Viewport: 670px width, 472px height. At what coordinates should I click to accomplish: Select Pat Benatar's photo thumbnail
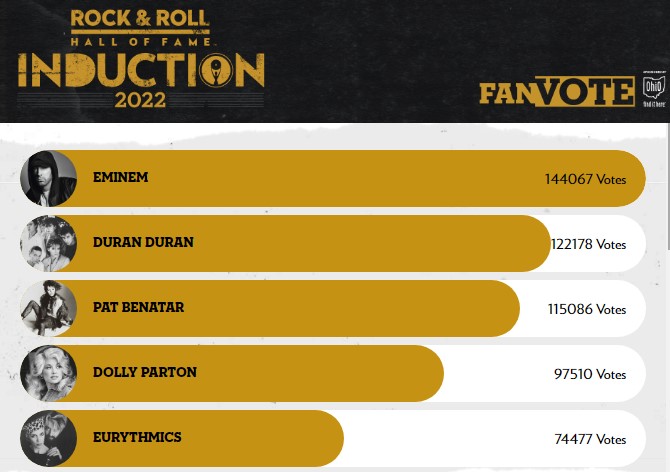49,308
